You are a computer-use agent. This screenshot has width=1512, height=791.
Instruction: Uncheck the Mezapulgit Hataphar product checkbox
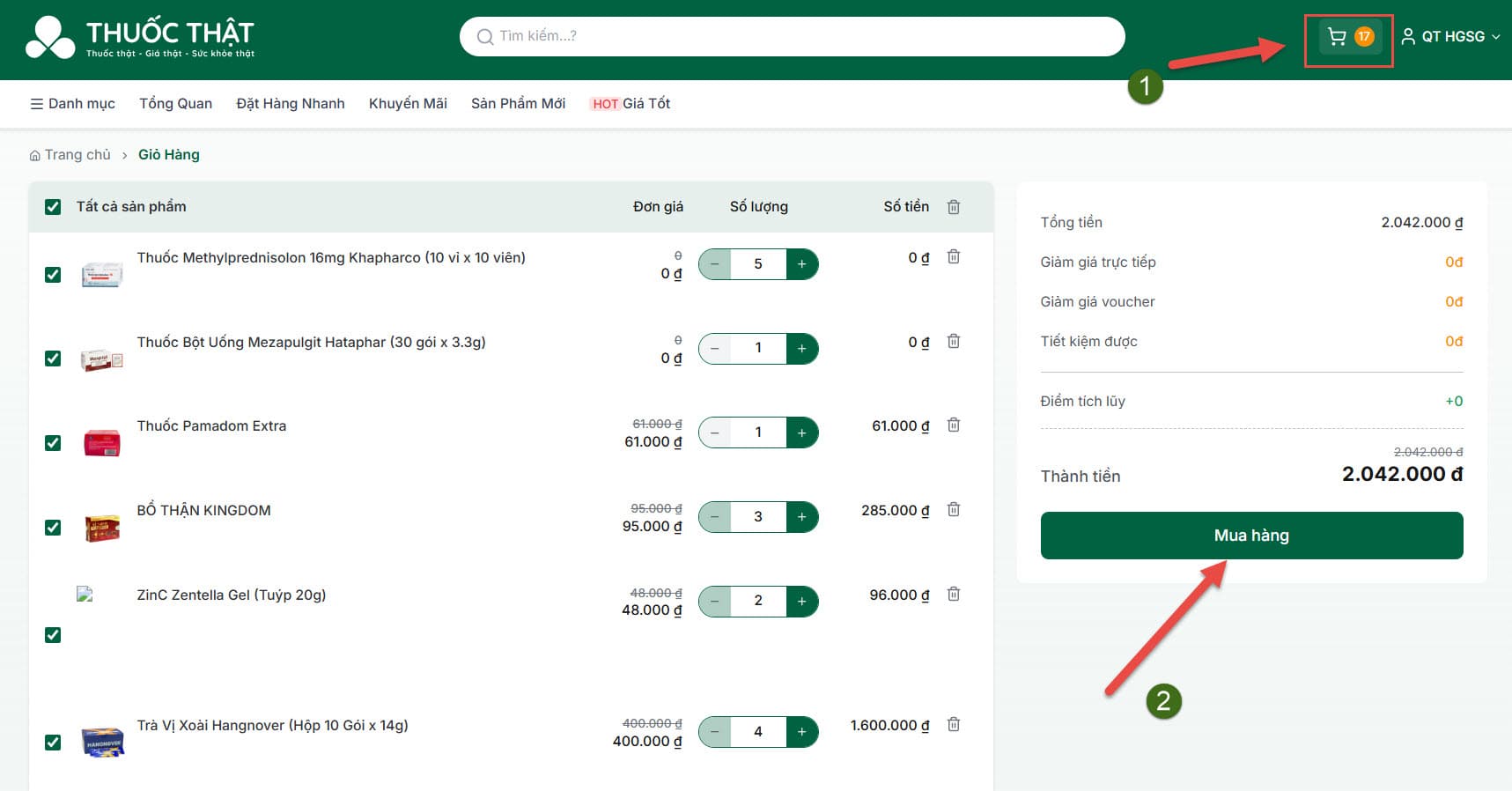coord(53,359)
